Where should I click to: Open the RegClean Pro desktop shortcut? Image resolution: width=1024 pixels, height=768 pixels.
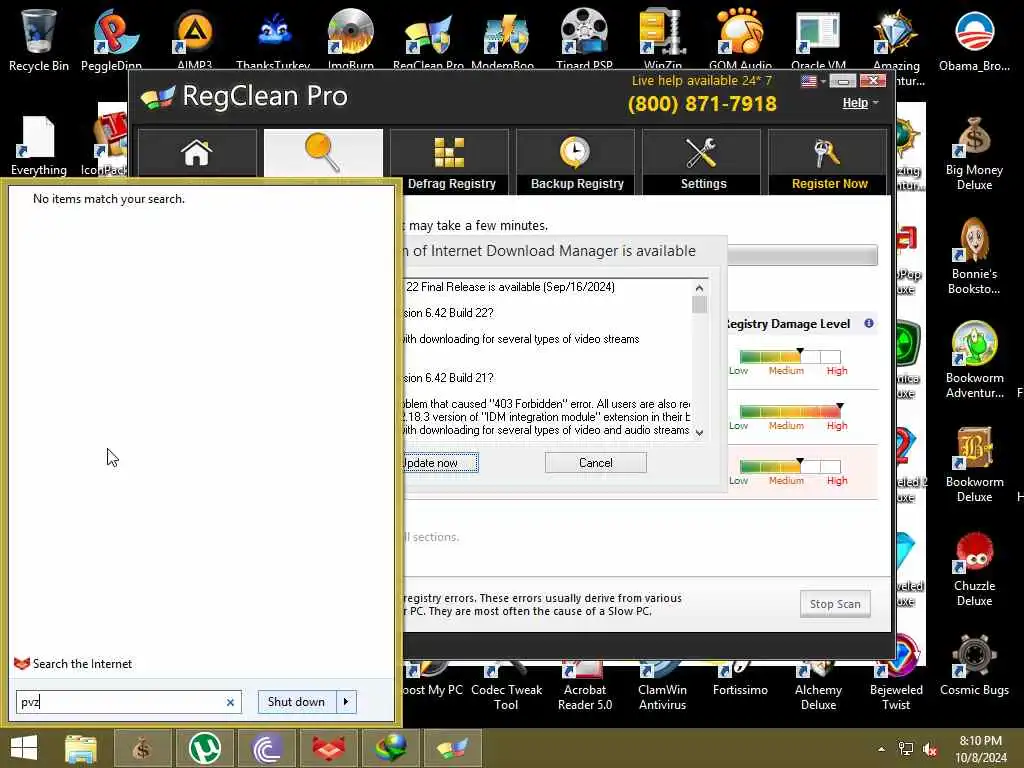pyautogui.click(x=428, y=39)
